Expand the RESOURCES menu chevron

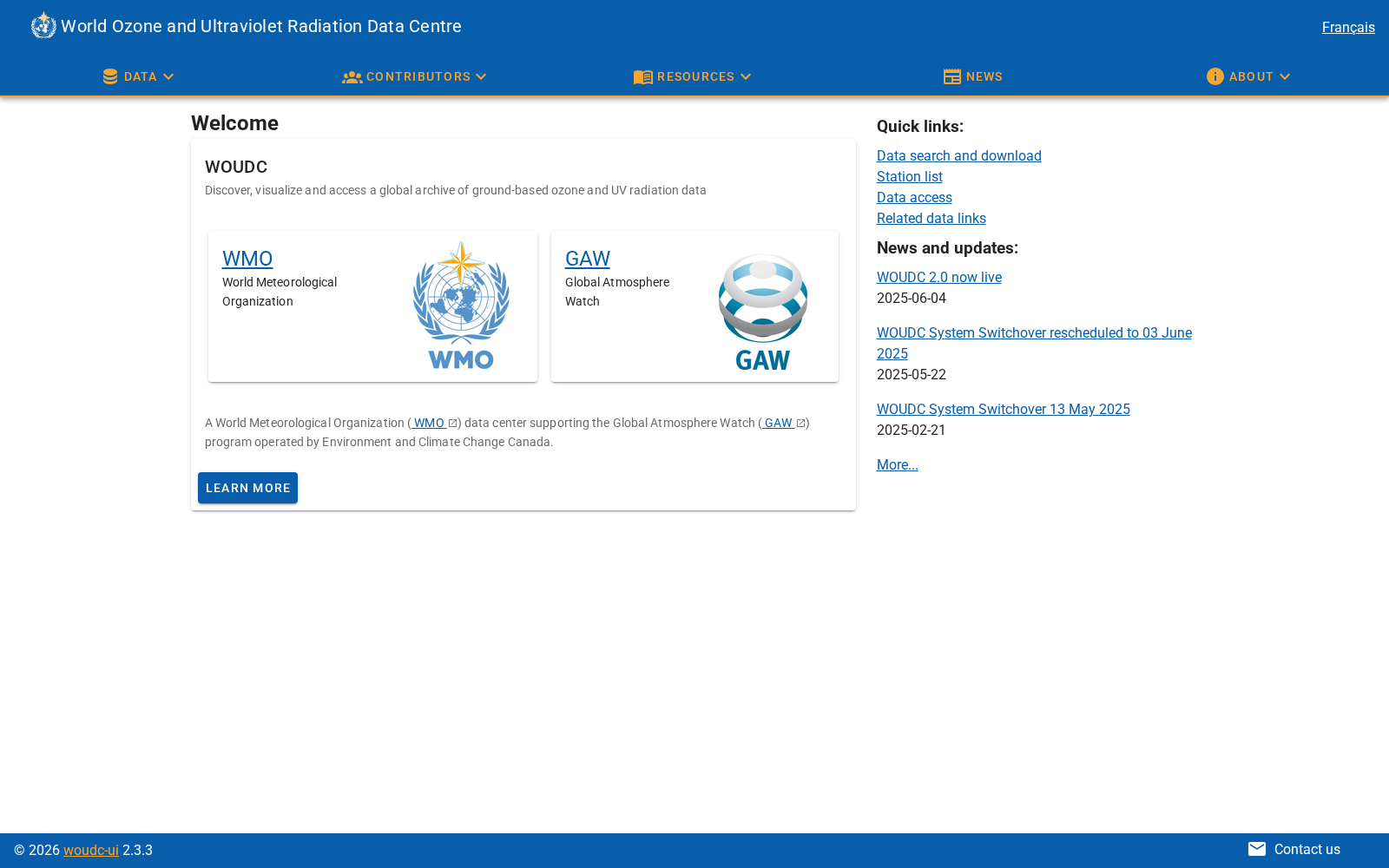[746, 76]
